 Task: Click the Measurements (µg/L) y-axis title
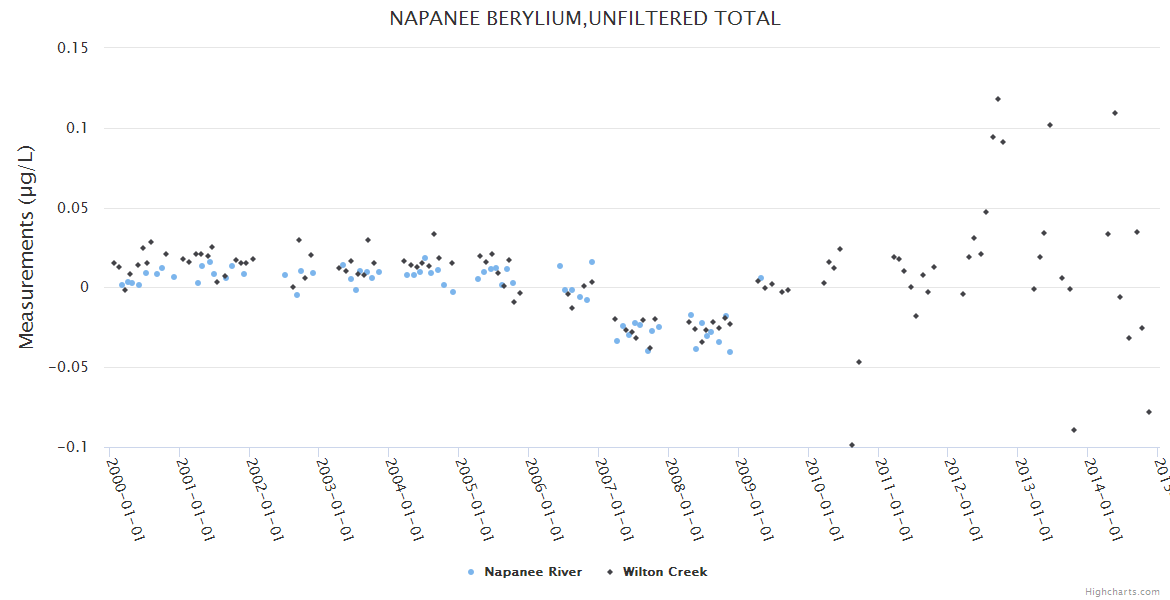[27, 247]
